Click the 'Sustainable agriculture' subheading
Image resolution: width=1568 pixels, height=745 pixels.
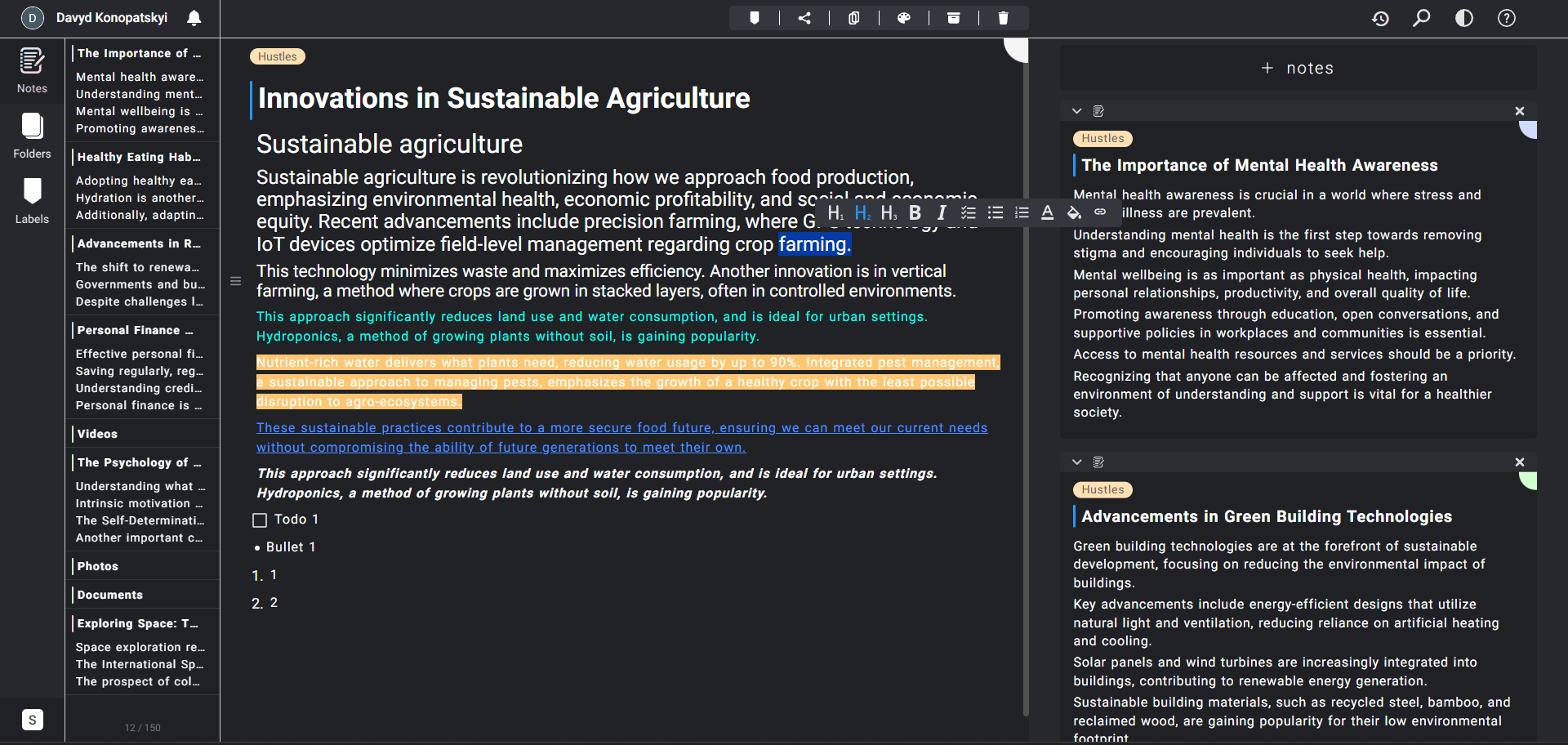tap(390, 145)
